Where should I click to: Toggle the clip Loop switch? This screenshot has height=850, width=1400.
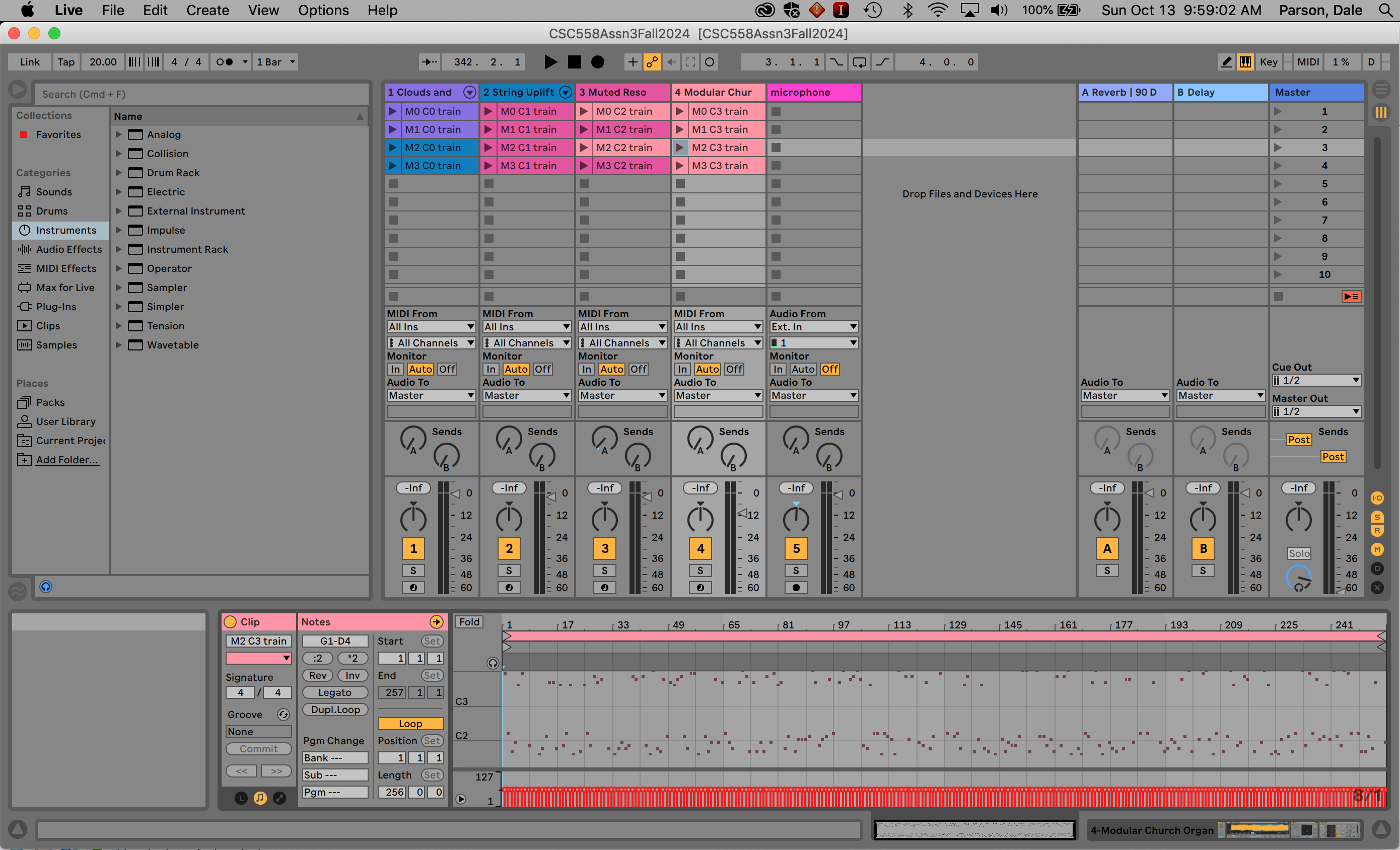coord(410,724)
